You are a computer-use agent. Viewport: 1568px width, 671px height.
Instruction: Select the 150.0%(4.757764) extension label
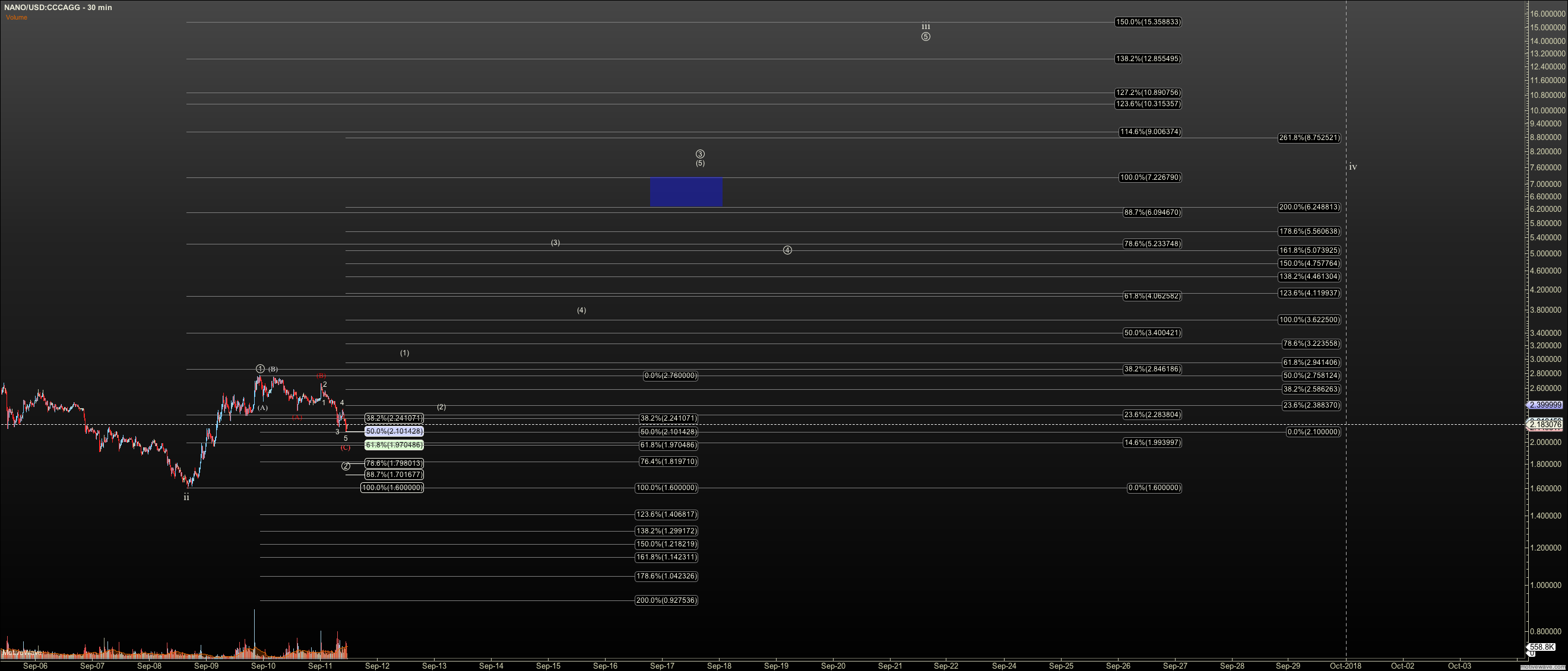point(1309,264)
